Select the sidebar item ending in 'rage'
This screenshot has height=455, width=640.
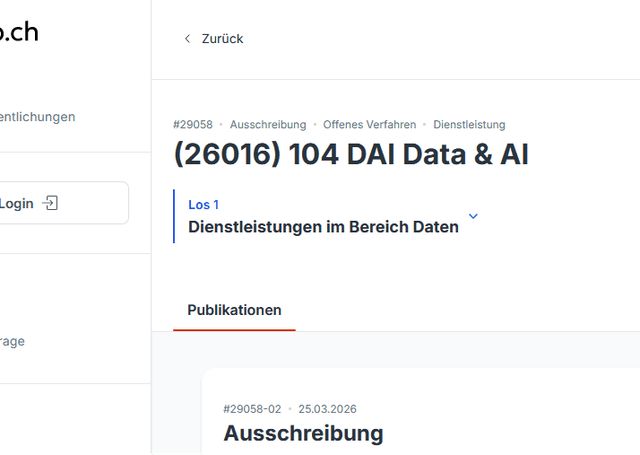[x=13, y=341]
